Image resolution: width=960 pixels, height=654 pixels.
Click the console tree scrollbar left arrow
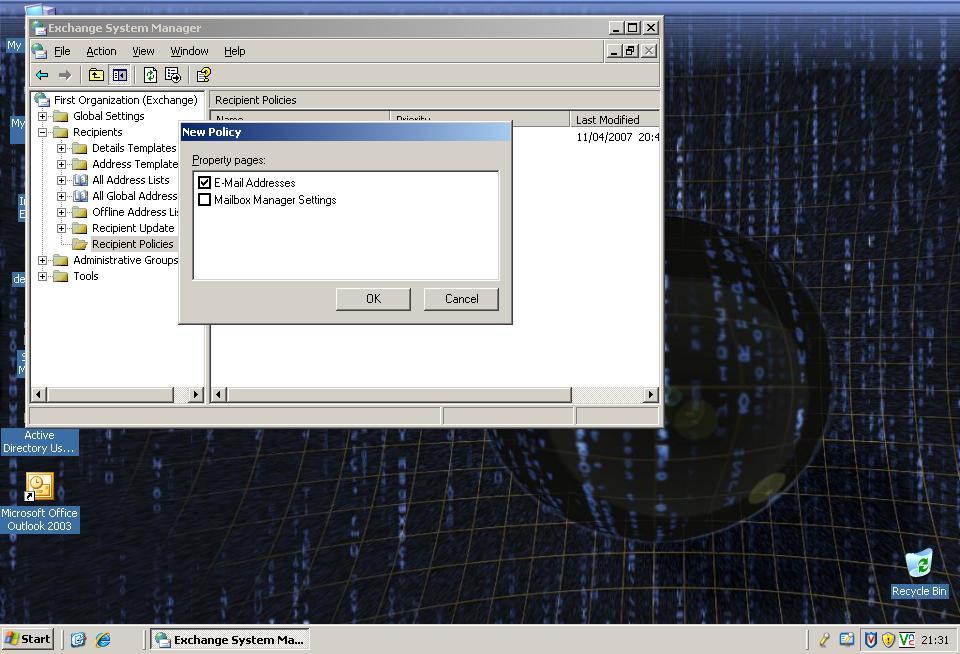click(39, 394)
